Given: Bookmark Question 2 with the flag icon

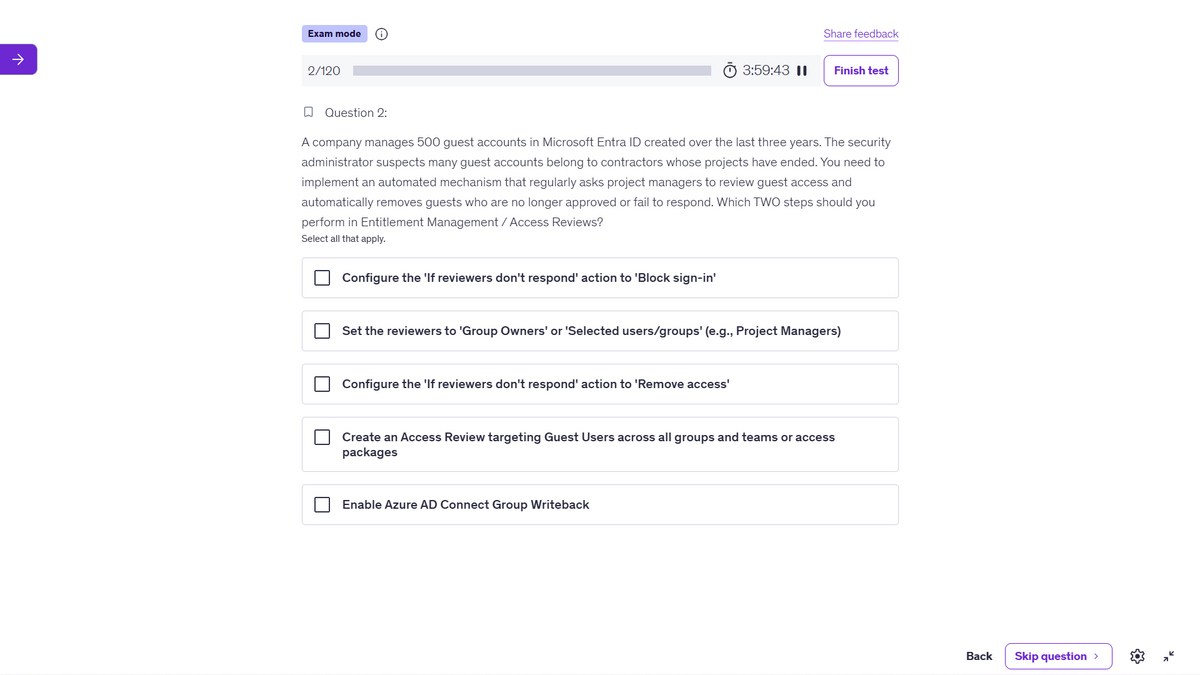Looking at the screenshot, I should point(308,112).
